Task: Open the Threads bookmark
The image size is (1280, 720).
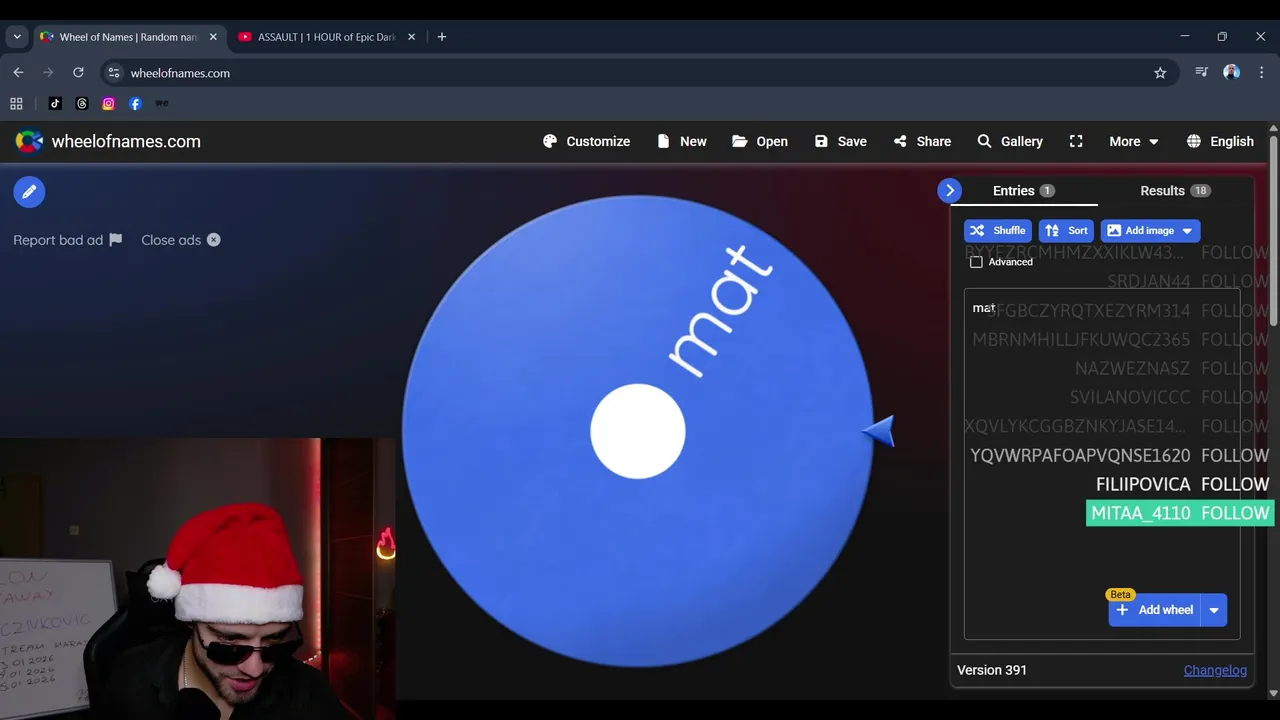Action: 82,104
